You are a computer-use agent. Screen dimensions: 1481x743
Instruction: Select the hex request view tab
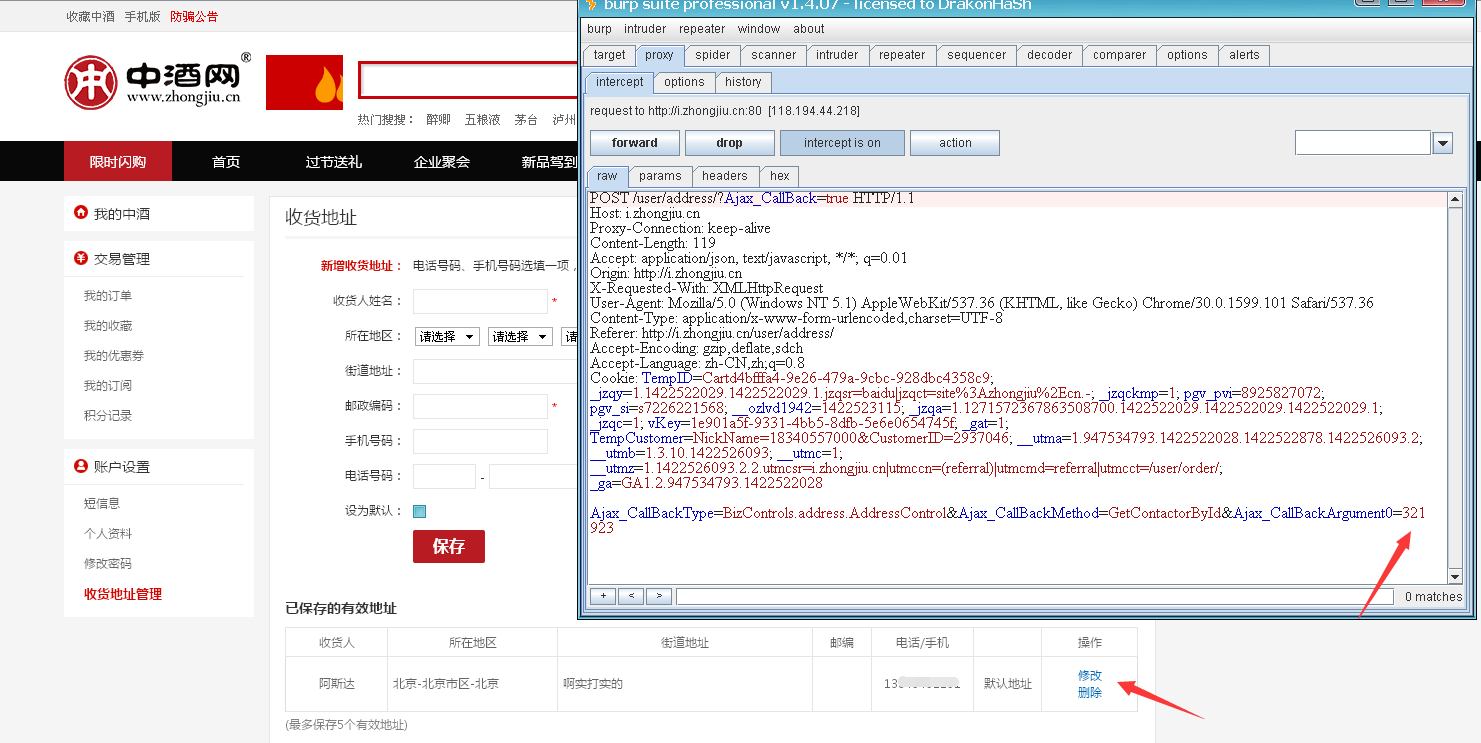(780, 175)
